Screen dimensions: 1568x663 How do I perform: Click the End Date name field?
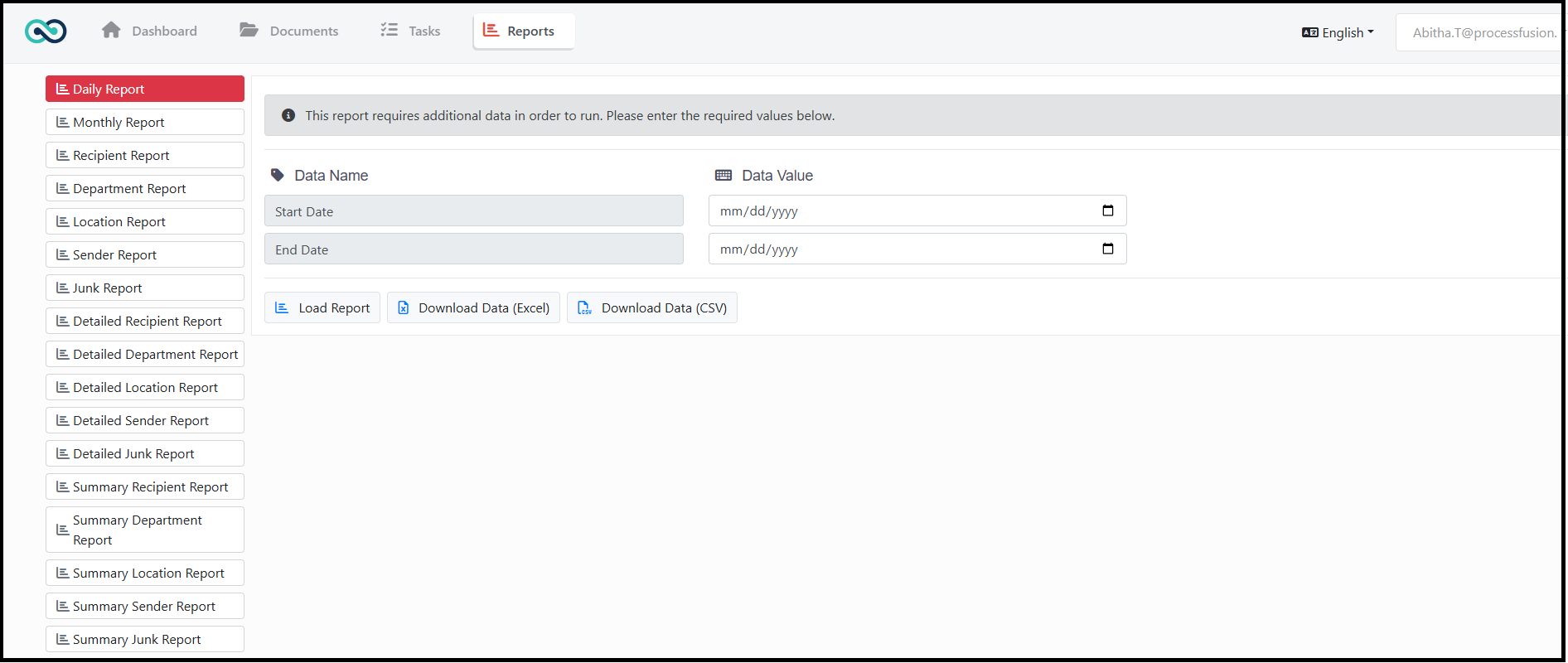pos(474,249)
